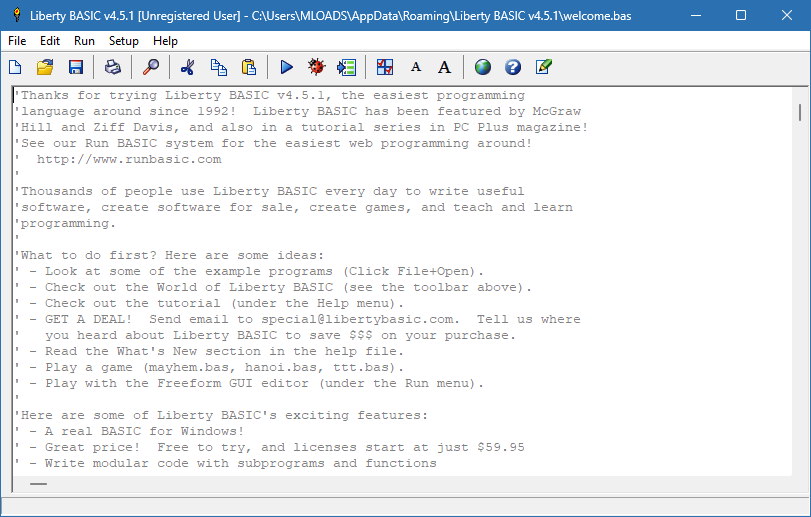811x517 pixels.
Task: Click the 'Write modular code with subprograms' line
Action: pyautogui.click(x=225, y=463)
